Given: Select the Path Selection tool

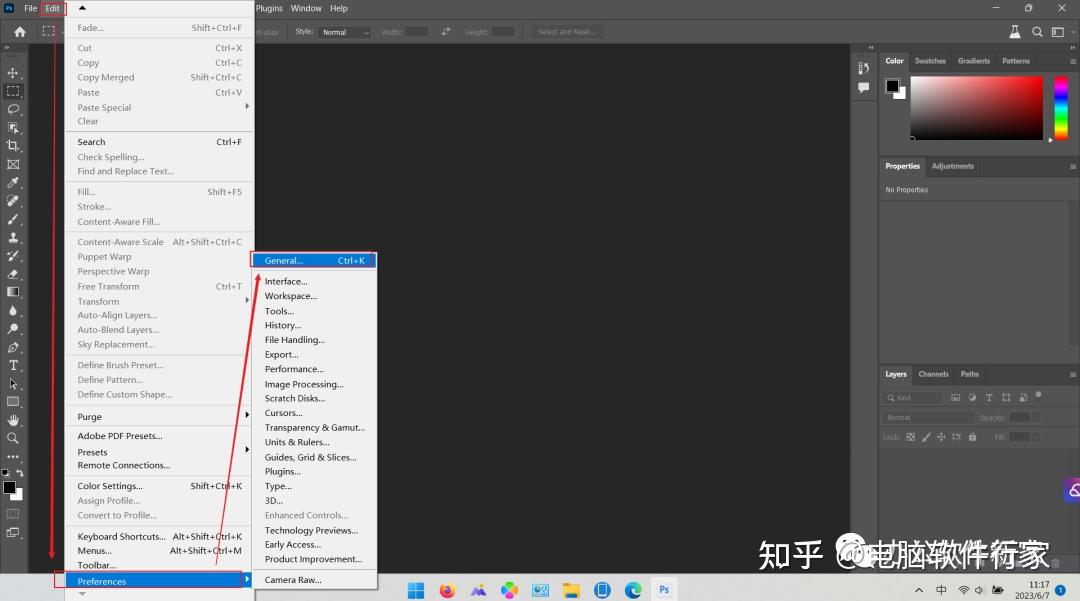Looking at the screenshot, I should 13,383.
